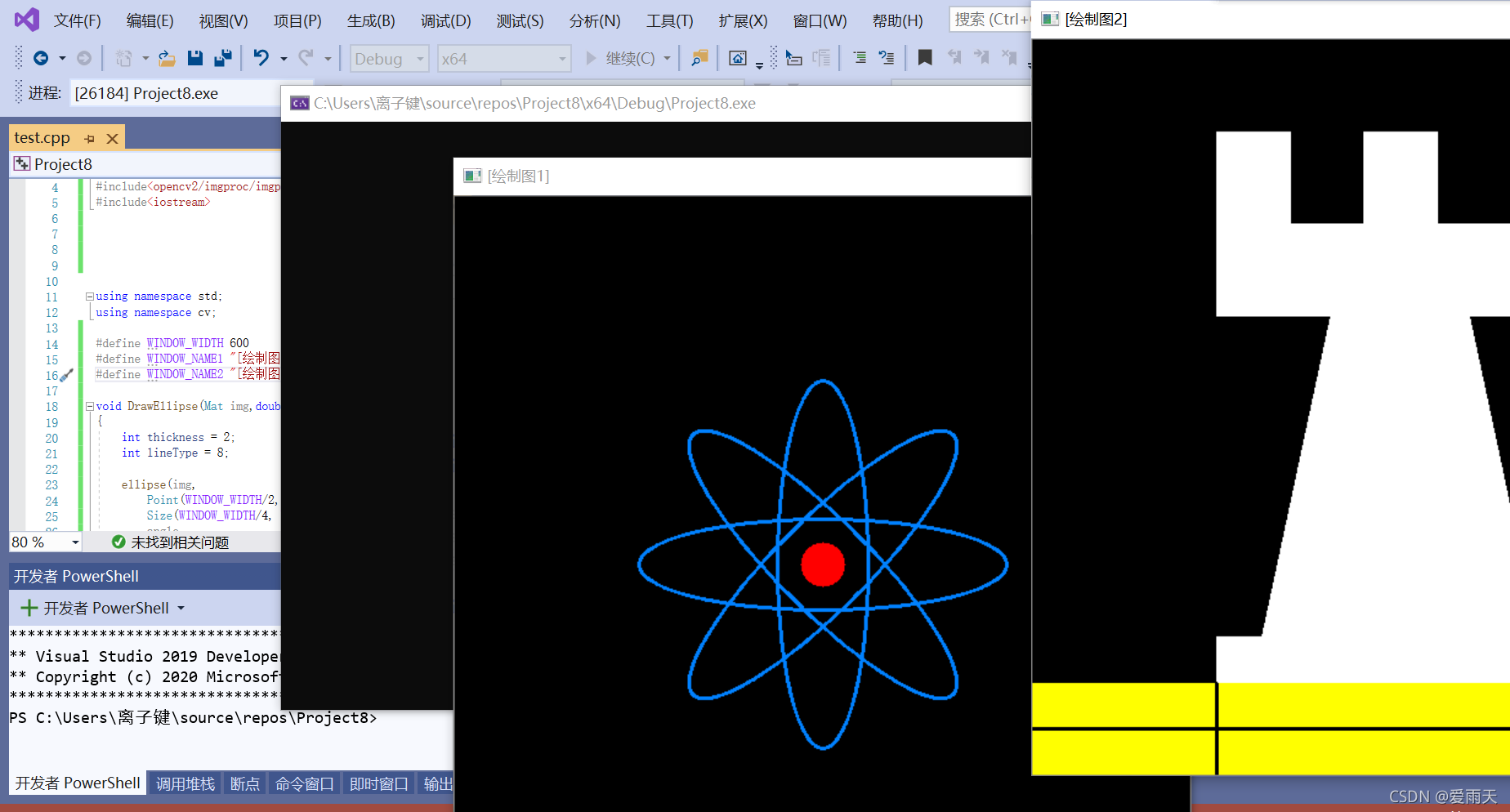
Task: Open a file with the folder icon
Action: click(x=167, y=58)
